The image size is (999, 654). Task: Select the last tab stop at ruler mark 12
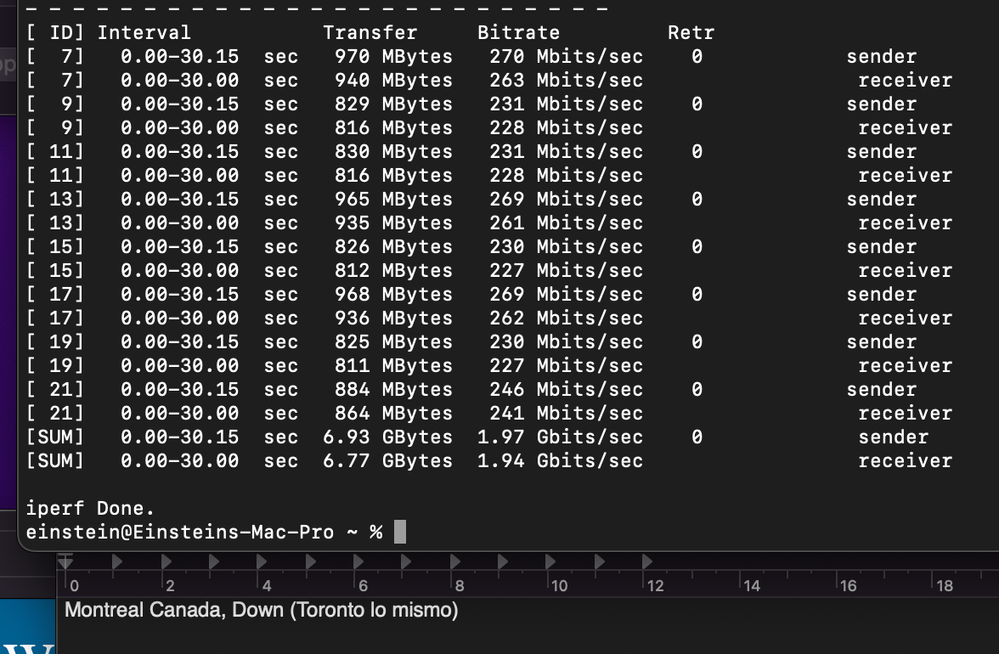point(646,563)
